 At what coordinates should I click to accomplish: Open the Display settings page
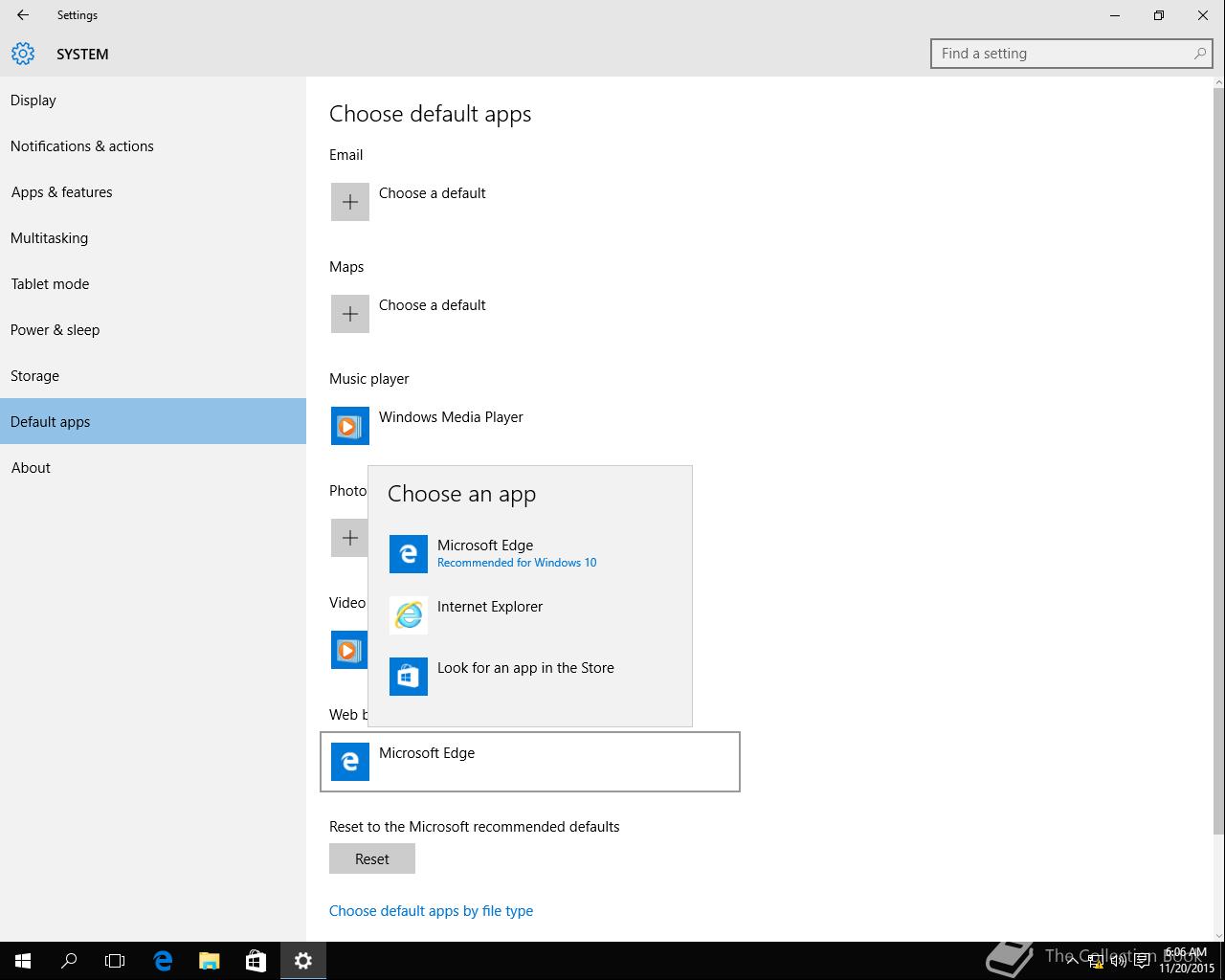coord(153,100)
